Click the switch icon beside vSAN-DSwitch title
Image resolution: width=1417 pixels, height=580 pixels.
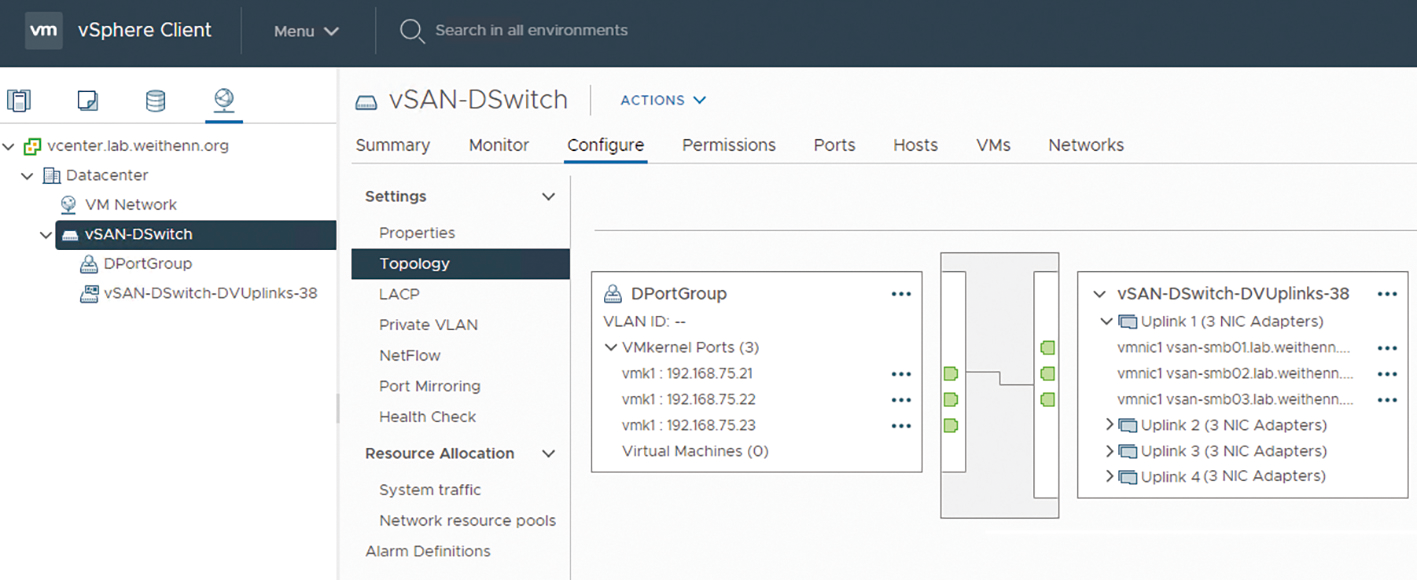tap(366, 101)
